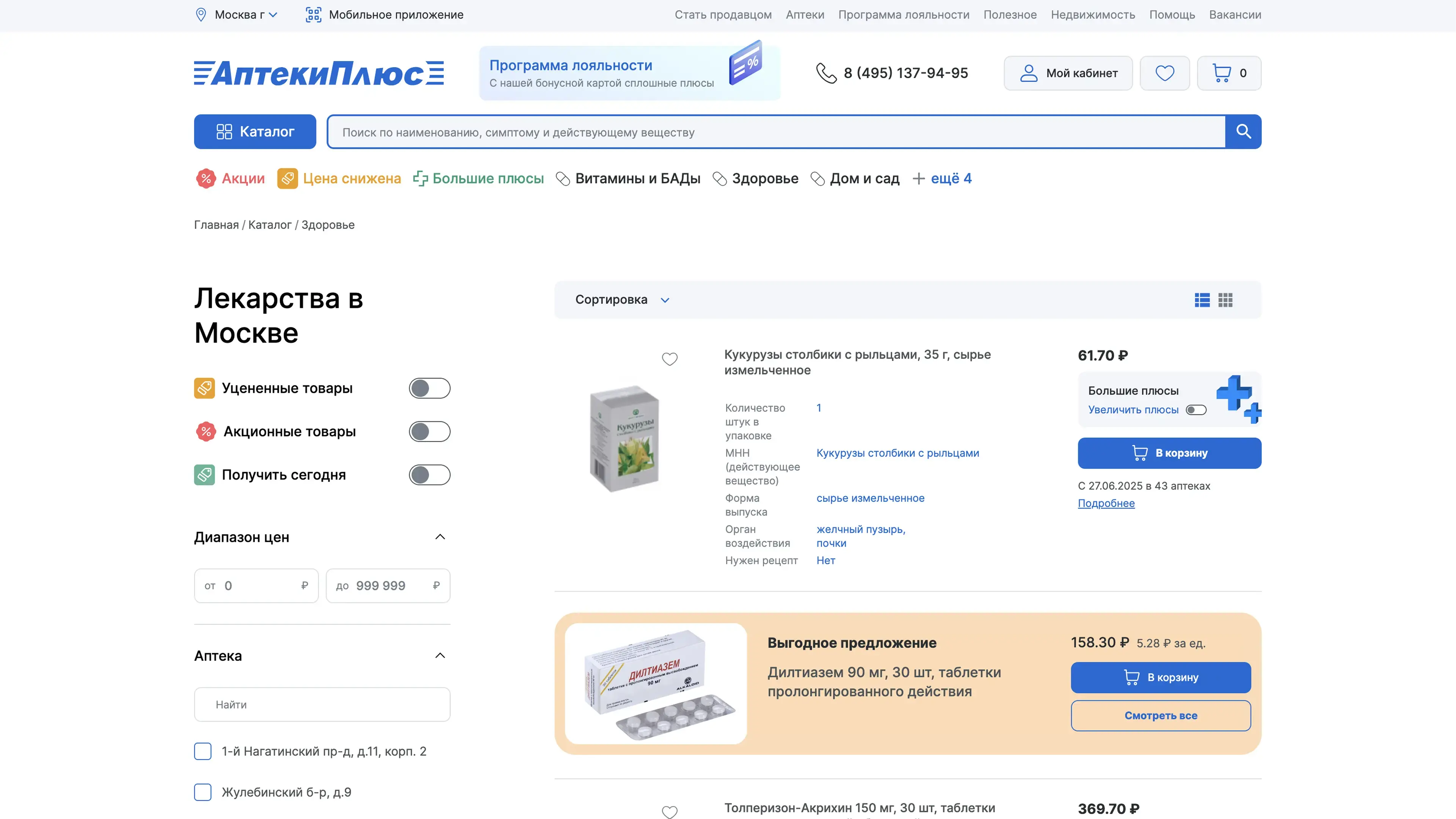
Task: Click the Мобильное приложение QR icon
Action: 313,15
